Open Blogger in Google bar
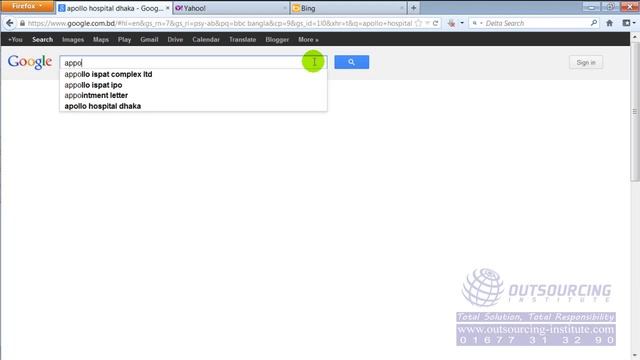 point(277,40)
